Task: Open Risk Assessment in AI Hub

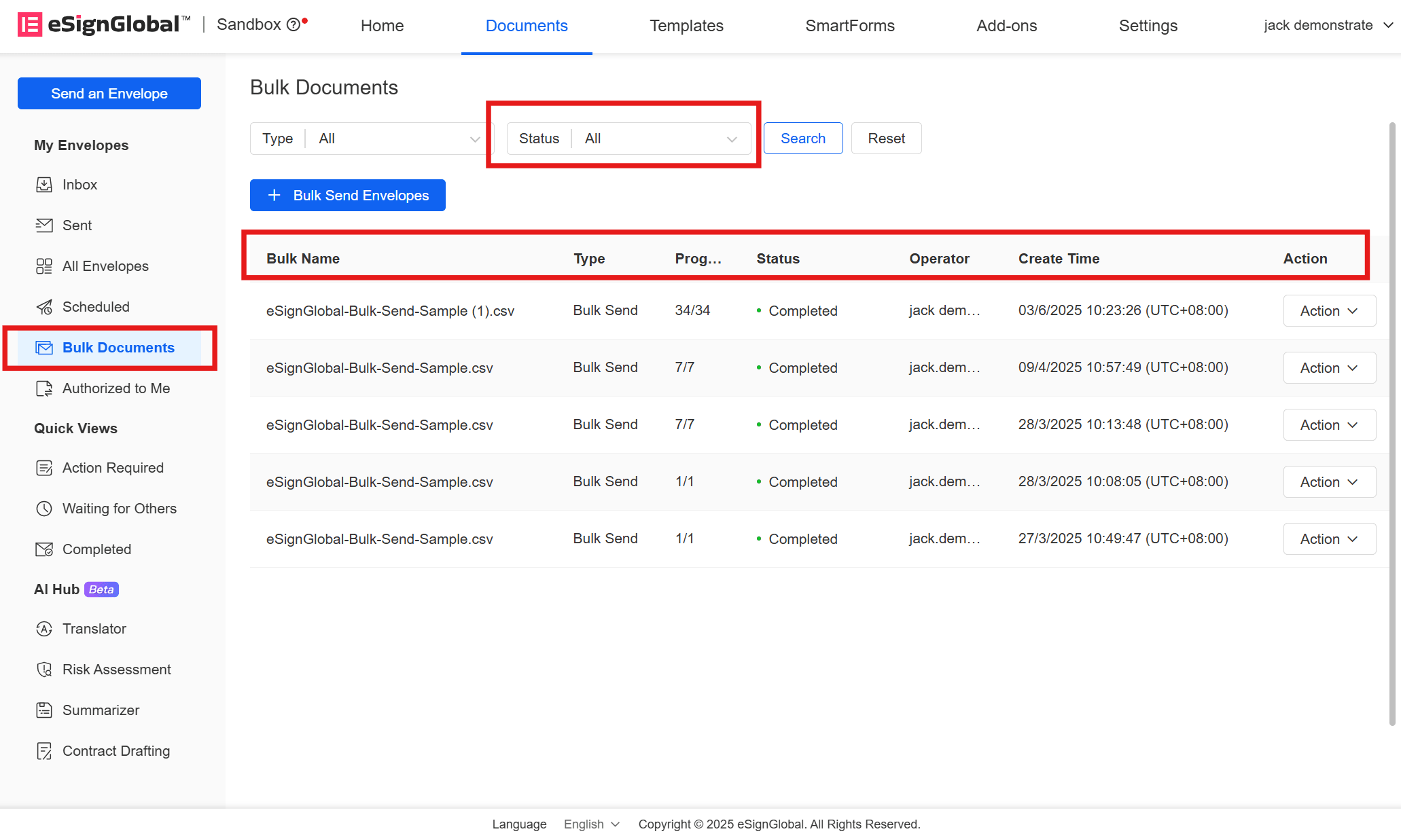Action: click(117, 670)
